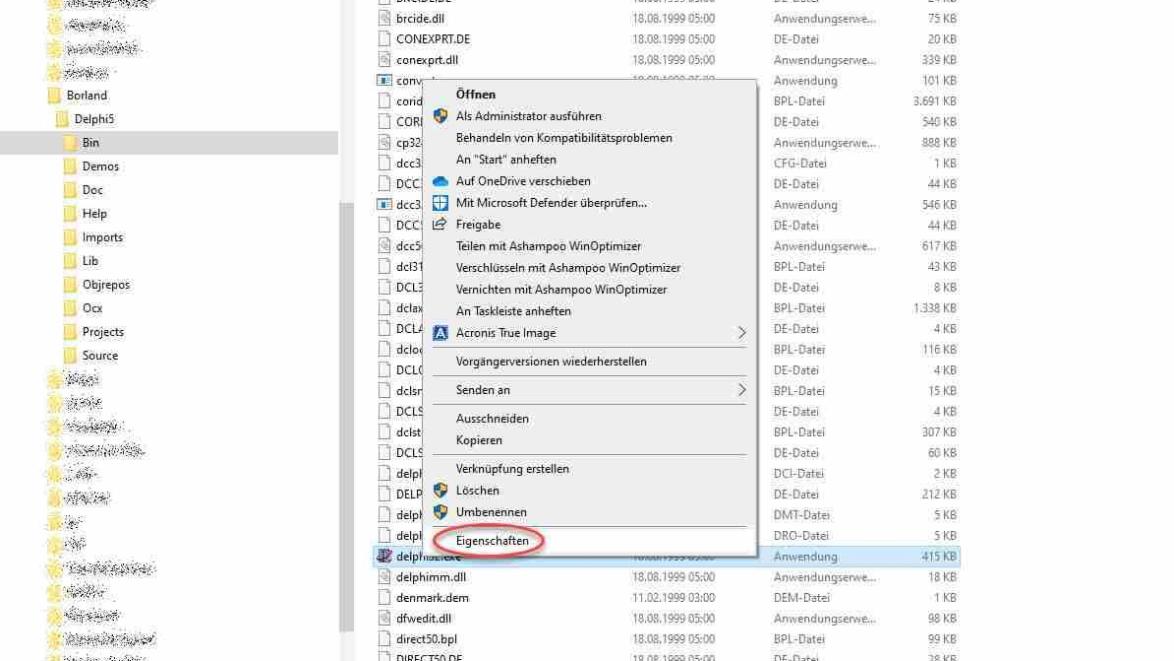Choose Umbenennen from the context menu
The height and width of the screenshot is (661, 1174).
pyautogui.click(x=490, y=512)
